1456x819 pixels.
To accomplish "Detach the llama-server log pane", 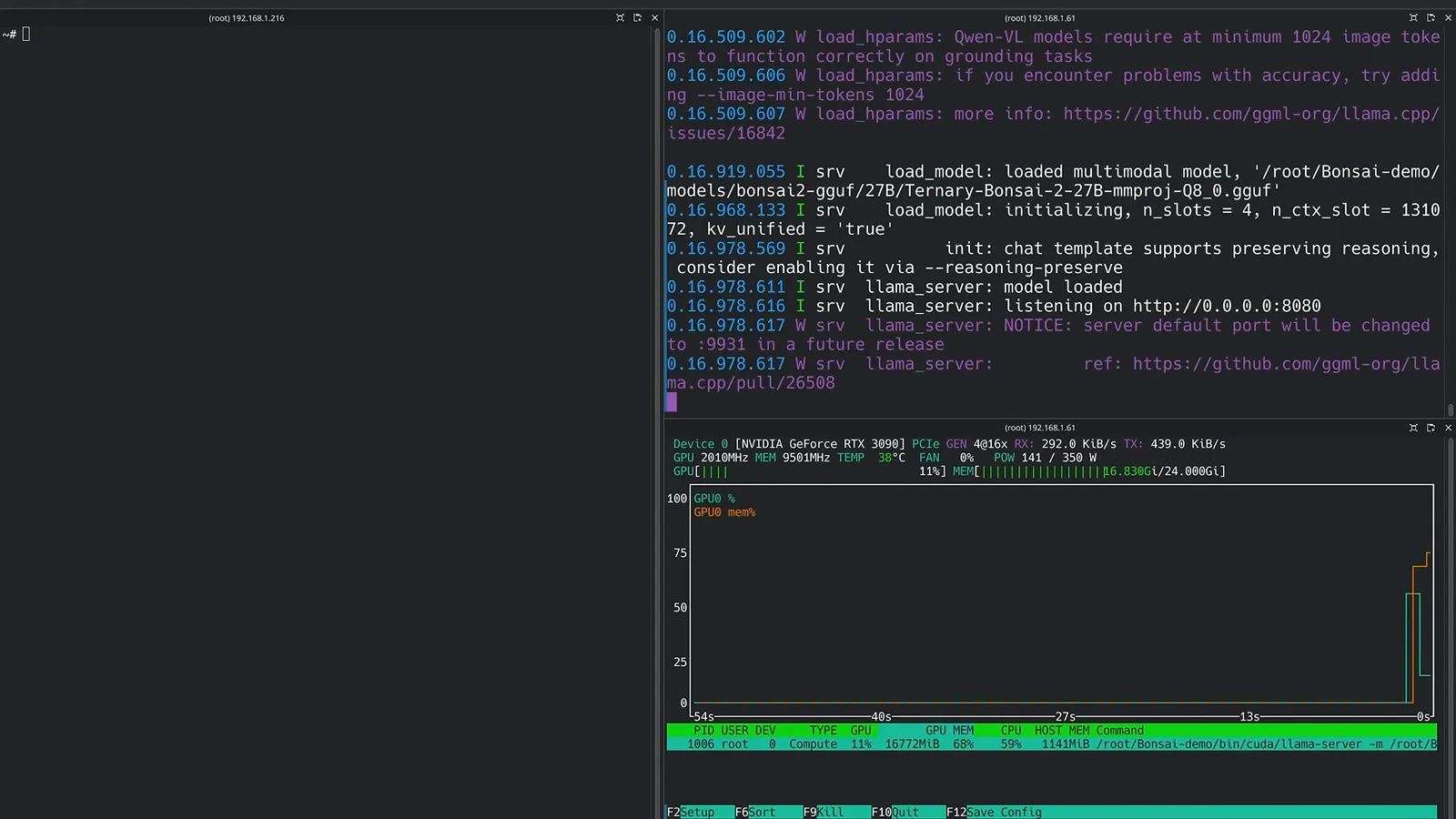I will 1431,18.
